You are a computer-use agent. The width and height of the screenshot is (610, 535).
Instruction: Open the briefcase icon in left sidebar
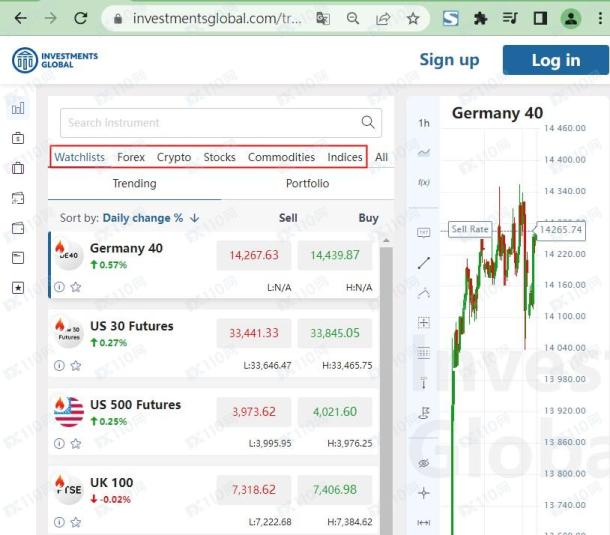coord(18,168)
